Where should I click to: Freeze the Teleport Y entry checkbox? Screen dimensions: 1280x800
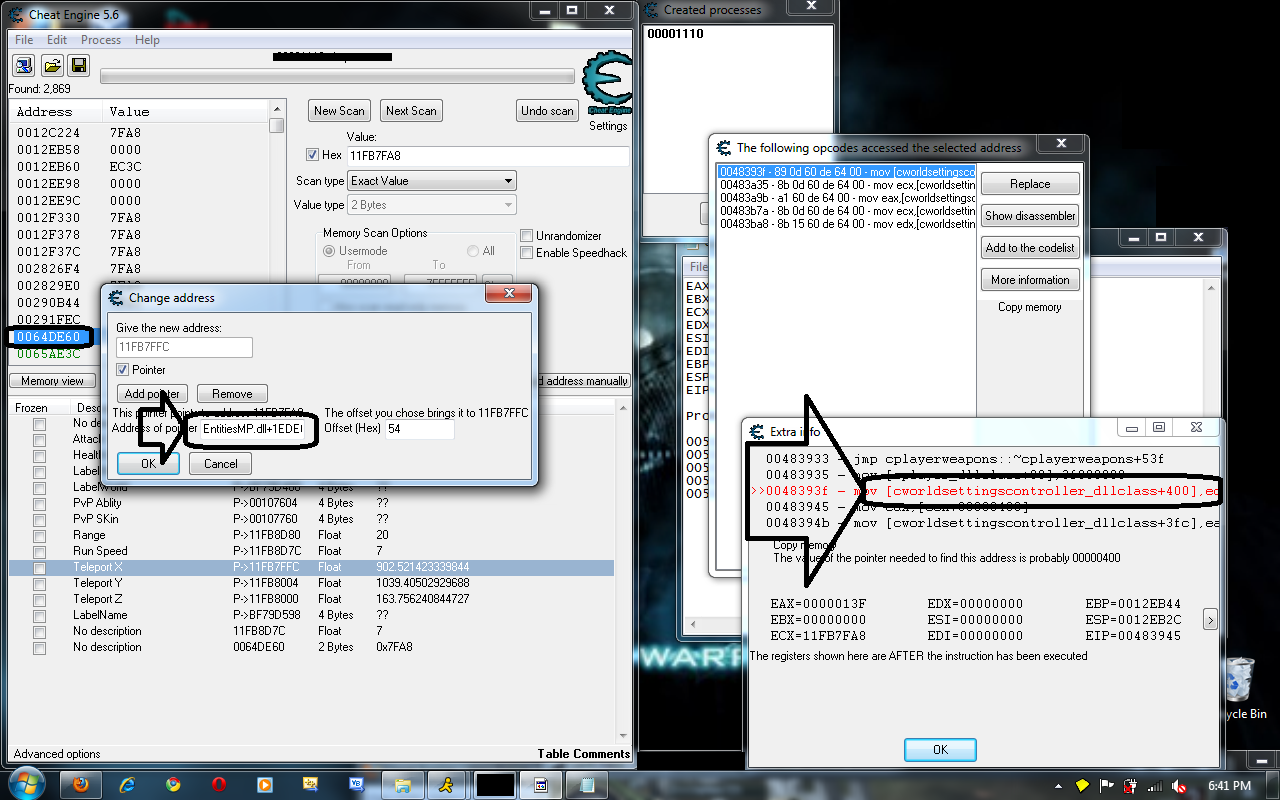point(40,583)
